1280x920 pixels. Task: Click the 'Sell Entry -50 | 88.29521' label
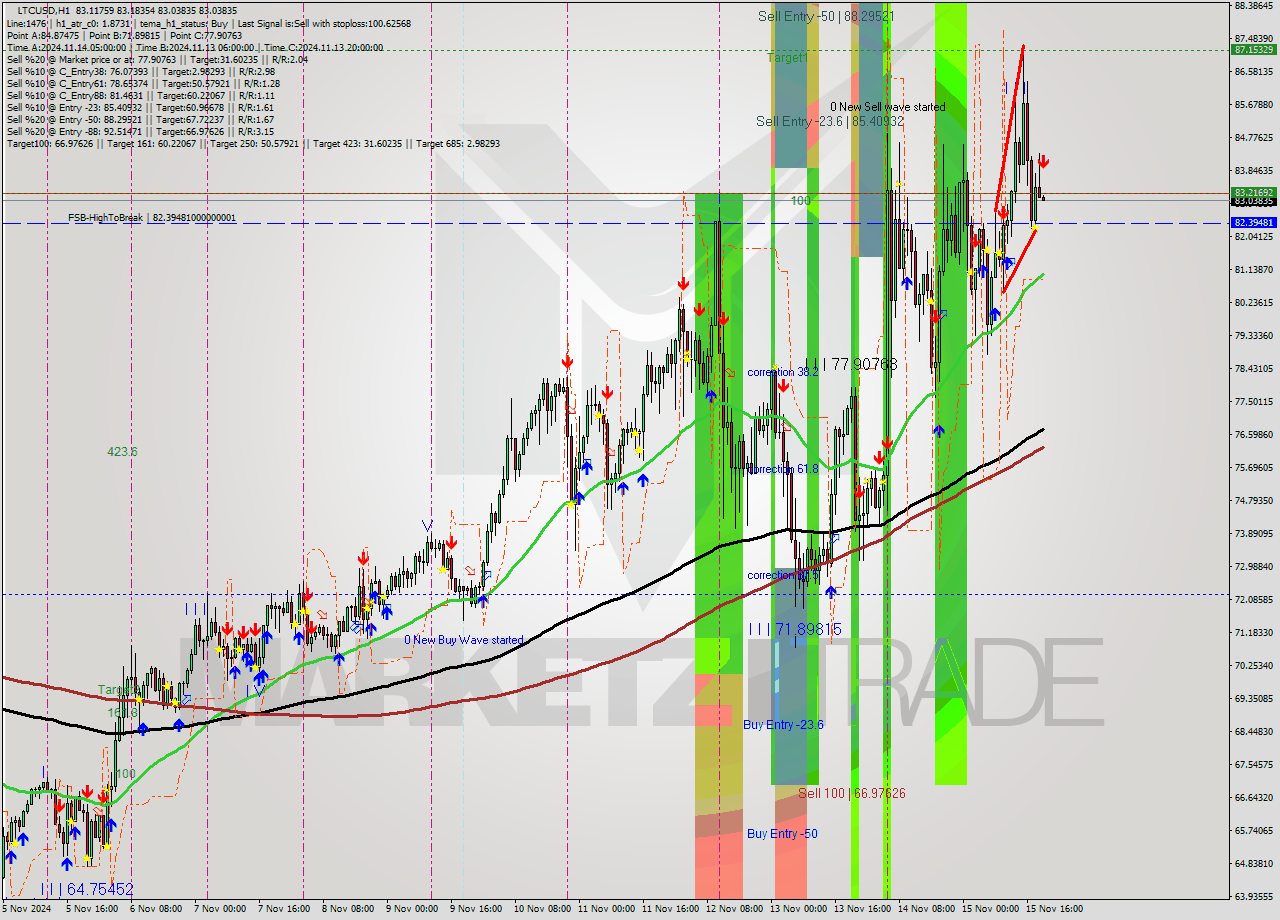825,16
